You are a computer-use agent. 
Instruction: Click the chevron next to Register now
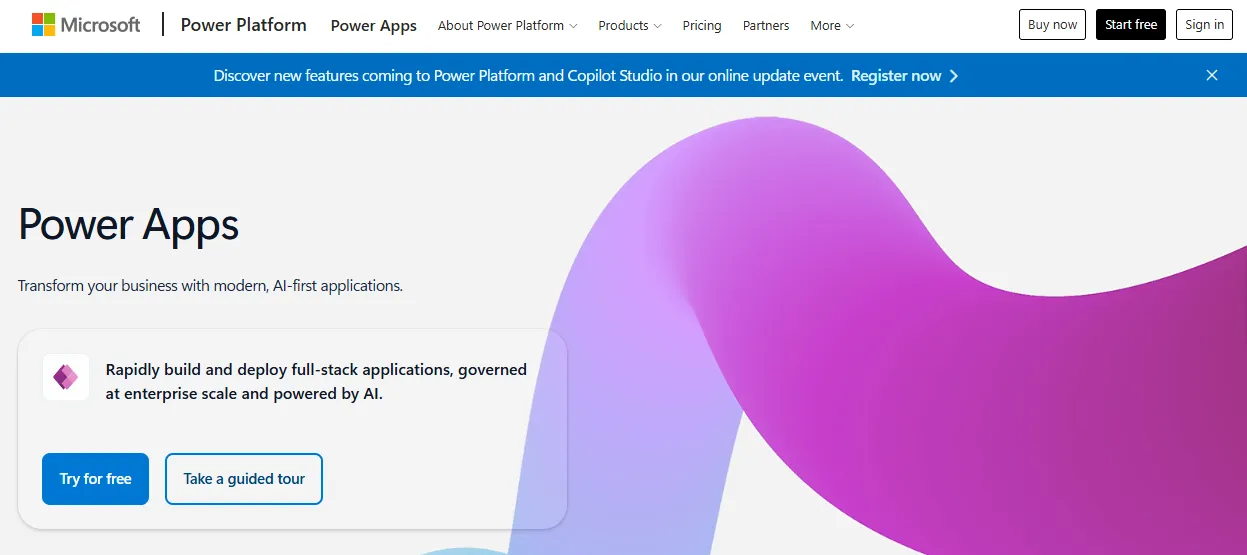pos(954,76)
